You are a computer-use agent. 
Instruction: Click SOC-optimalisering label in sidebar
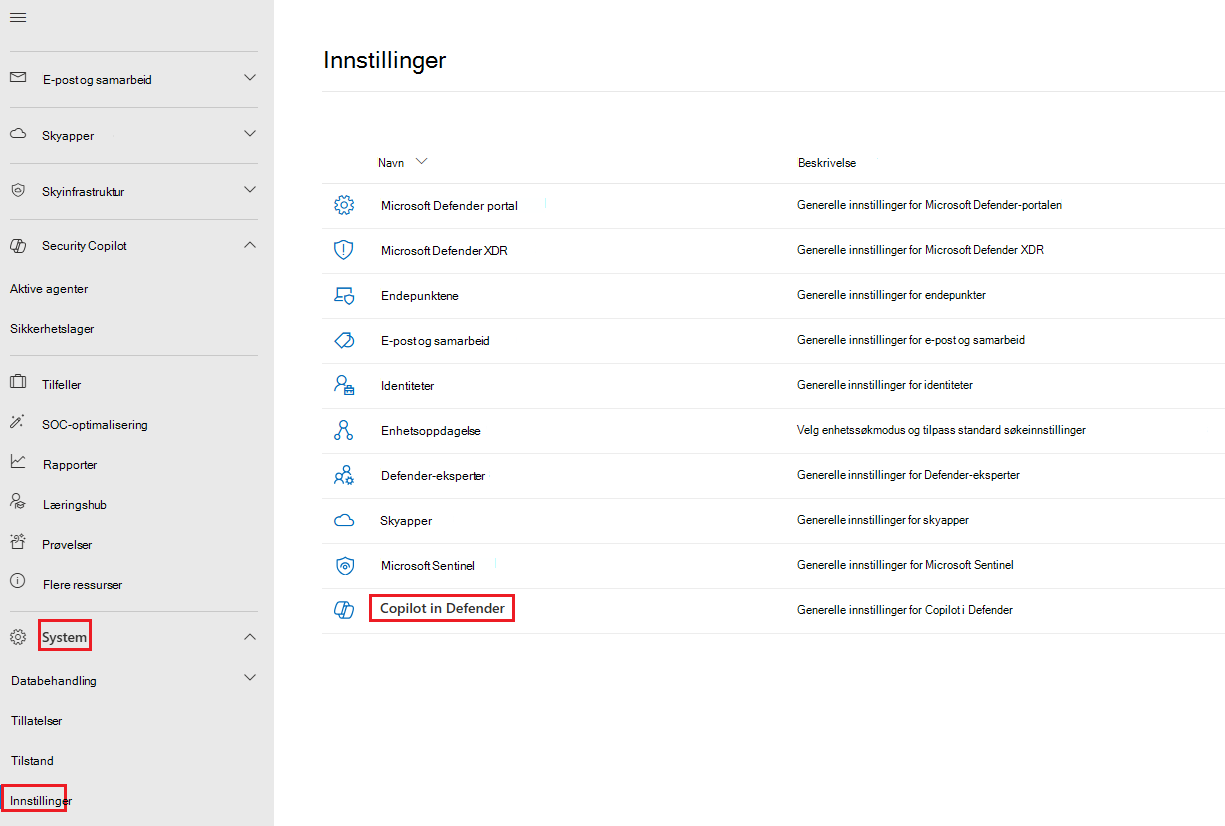coord(95,425)
